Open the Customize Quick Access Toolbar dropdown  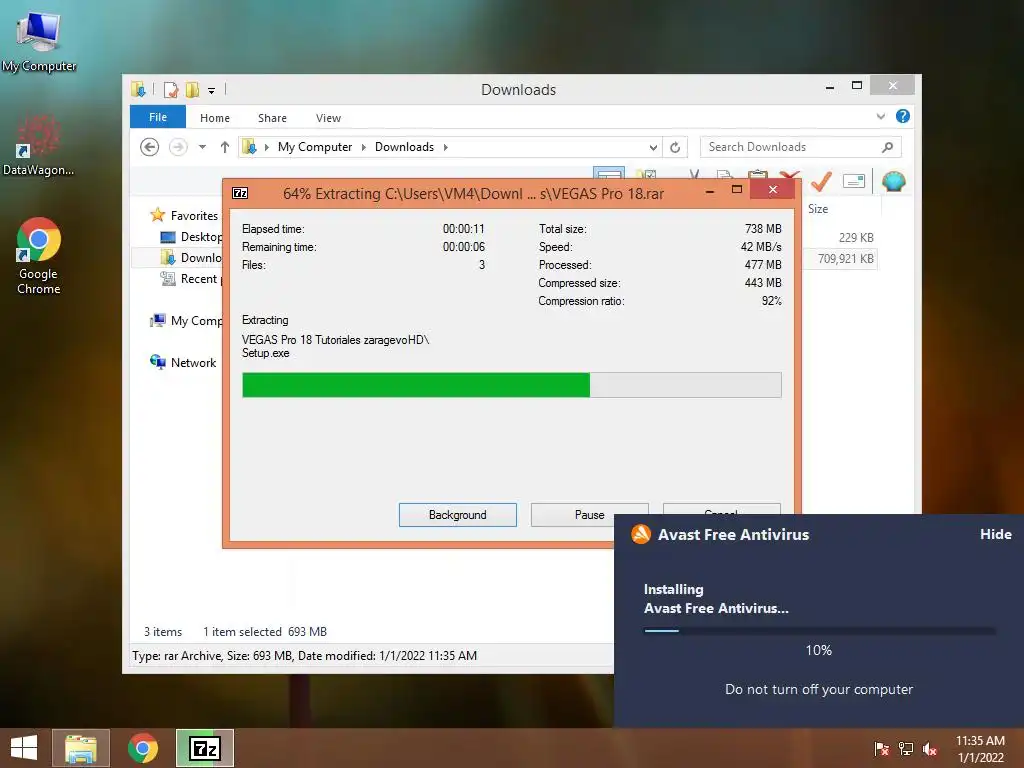coord(212,90)
